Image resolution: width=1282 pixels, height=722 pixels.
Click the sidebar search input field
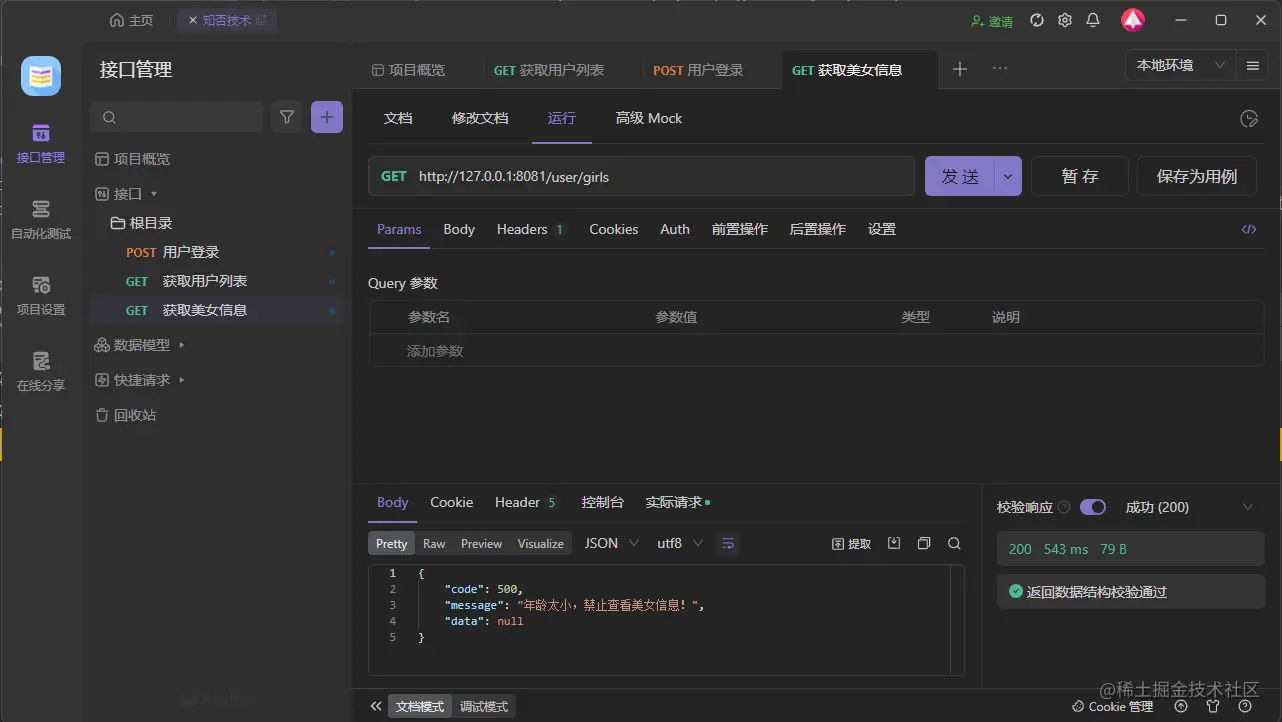[x=177, y=117]
